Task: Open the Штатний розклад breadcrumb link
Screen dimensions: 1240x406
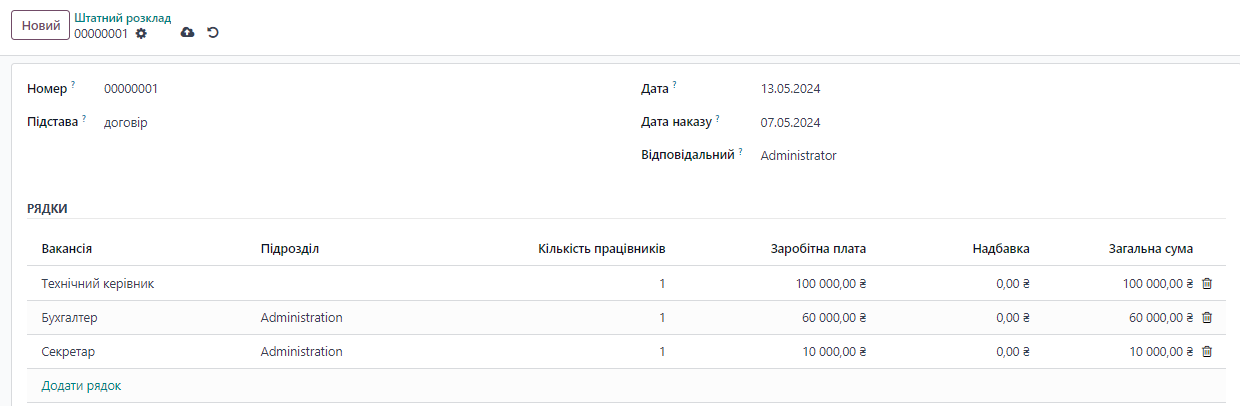Action: (123, 18)
